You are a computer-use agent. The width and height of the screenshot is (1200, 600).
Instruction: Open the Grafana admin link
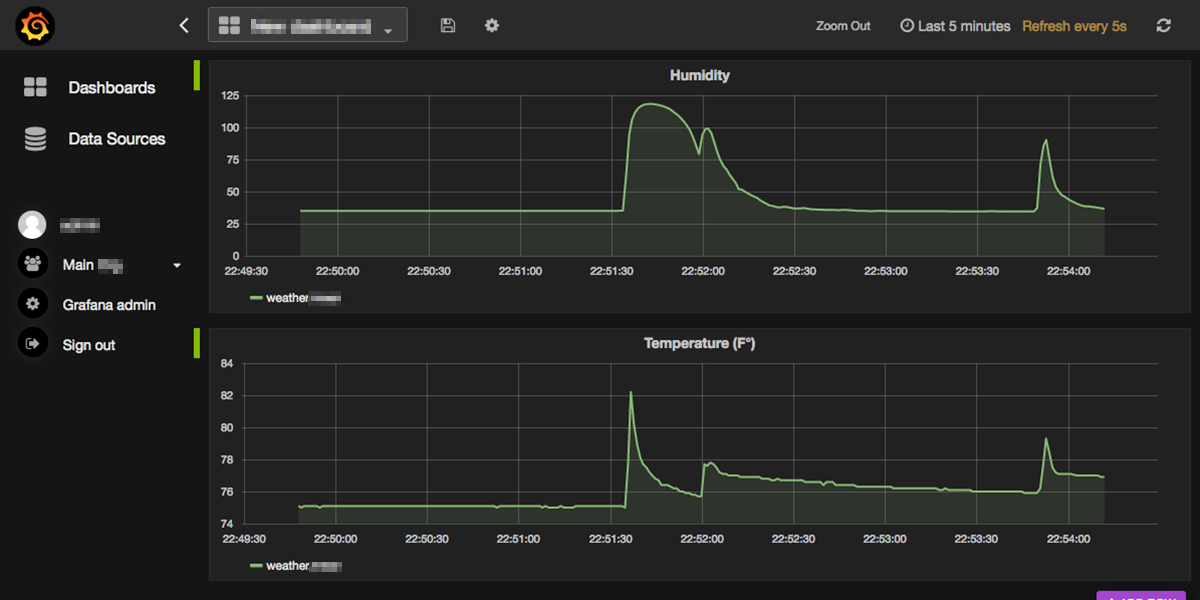109,305
